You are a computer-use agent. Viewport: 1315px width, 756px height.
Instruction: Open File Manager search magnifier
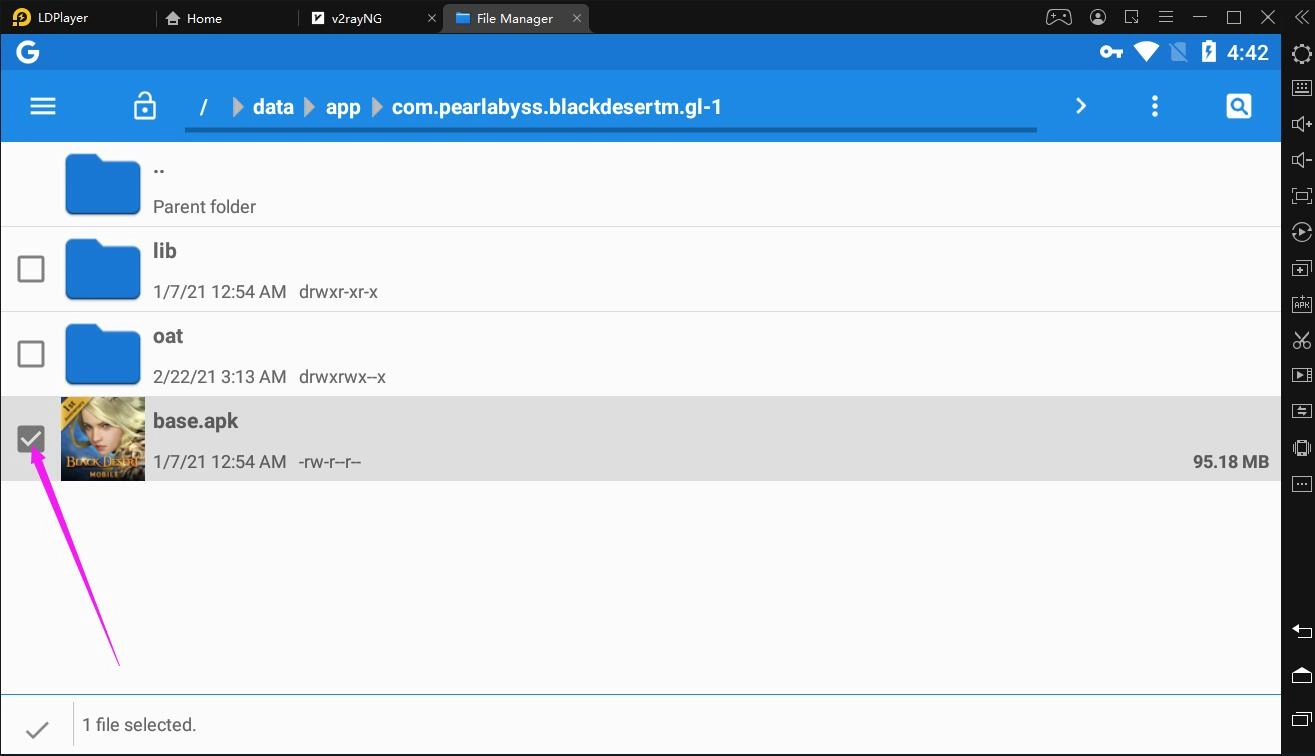pyautogui.click(x=1238, y=106)
